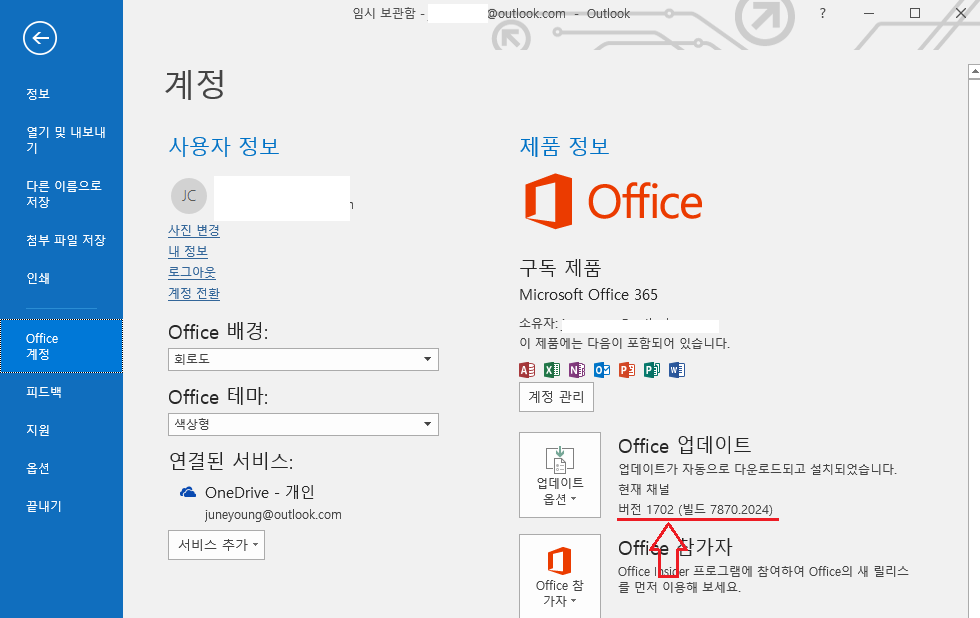Open the 피드백 page
Screen dimensions: 980x618
[x=44, y=392]
